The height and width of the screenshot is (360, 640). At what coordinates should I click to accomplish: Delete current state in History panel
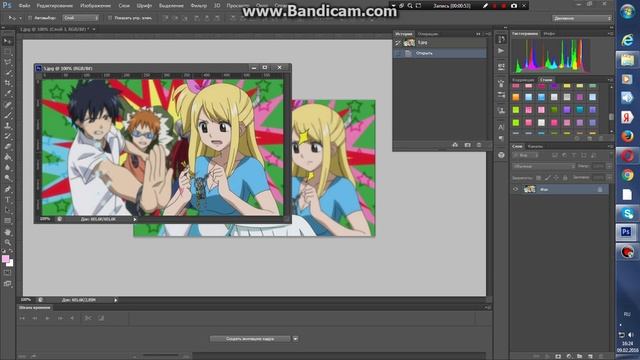(x=479, y=145)
